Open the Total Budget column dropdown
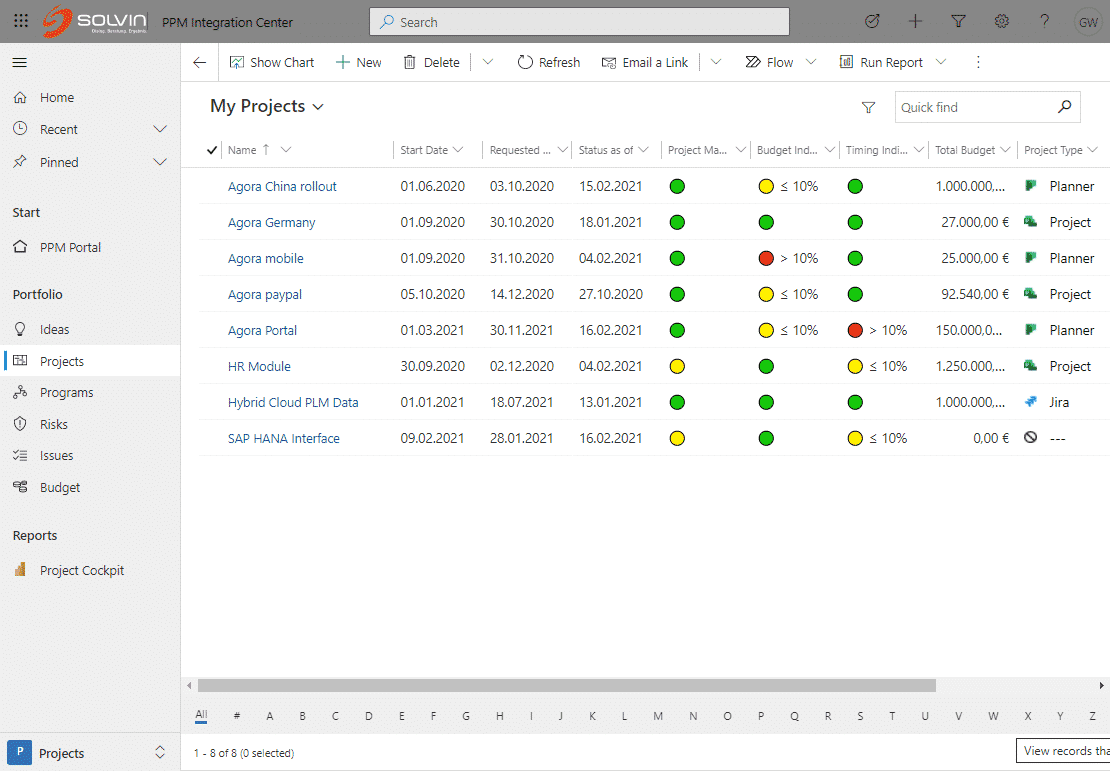This screenshot has height=771, width=1110. pyautogui.click(x=1005, y=150)
